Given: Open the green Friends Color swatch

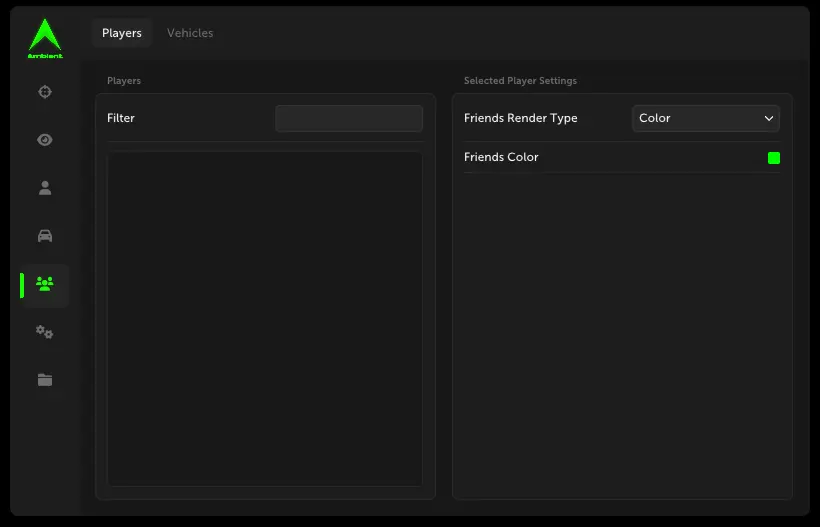Looking at the screenshot, I should click(773, 158).
